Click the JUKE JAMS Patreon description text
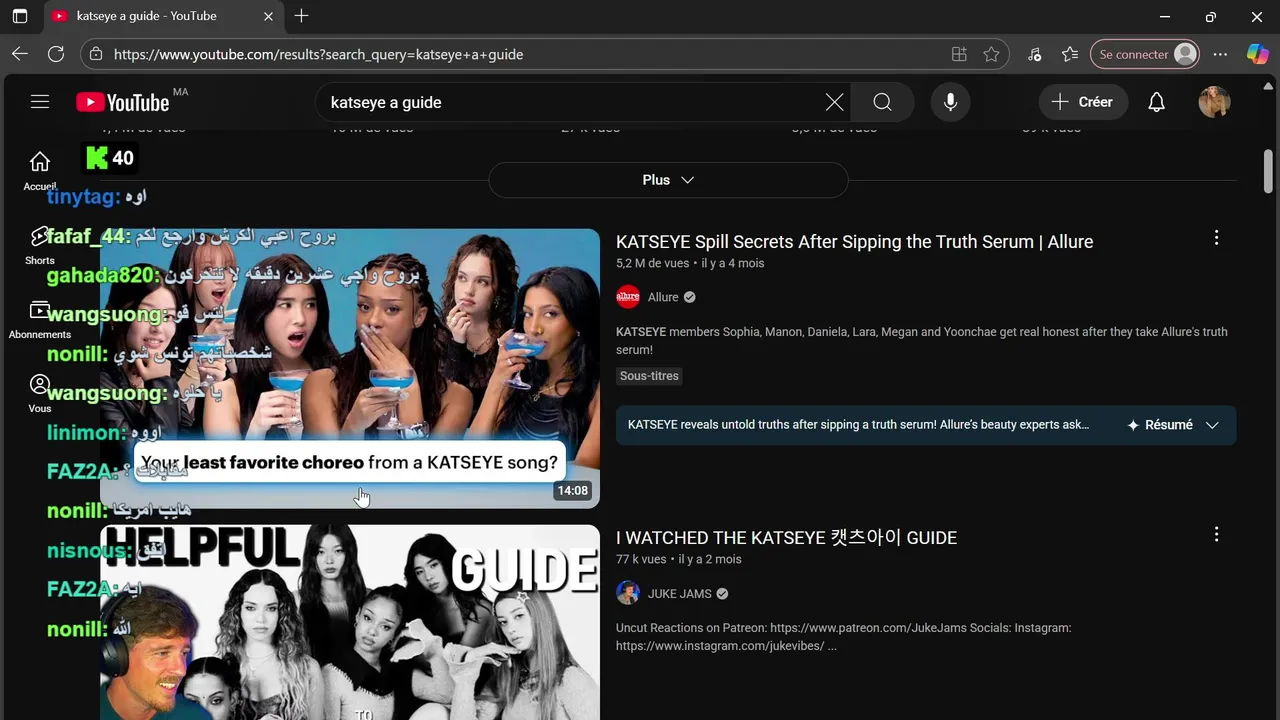Screen dimensions: 1280x720 pos(843,637)
